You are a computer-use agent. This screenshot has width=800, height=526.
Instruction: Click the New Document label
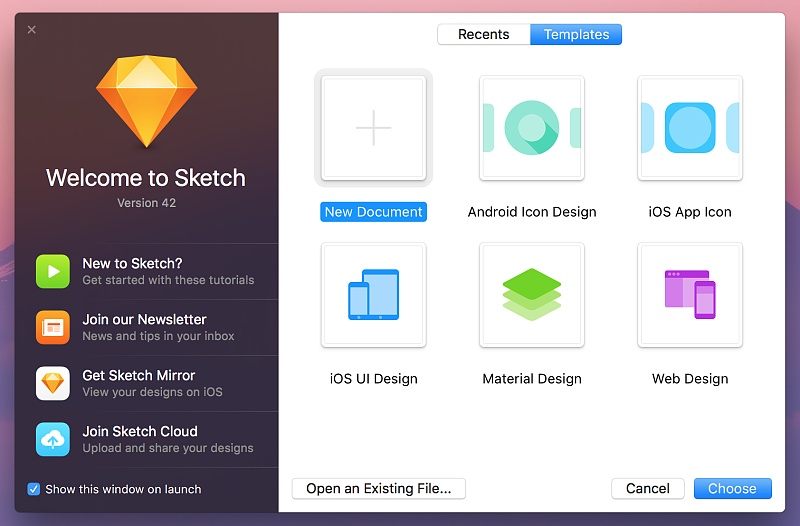pyautogui.click(x=373, y=212)
